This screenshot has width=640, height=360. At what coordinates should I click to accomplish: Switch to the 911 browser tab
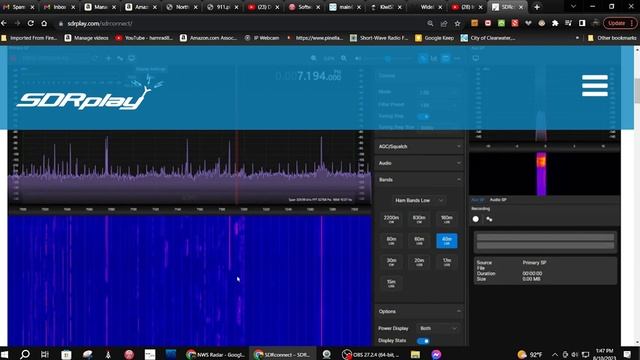(223, 7)
